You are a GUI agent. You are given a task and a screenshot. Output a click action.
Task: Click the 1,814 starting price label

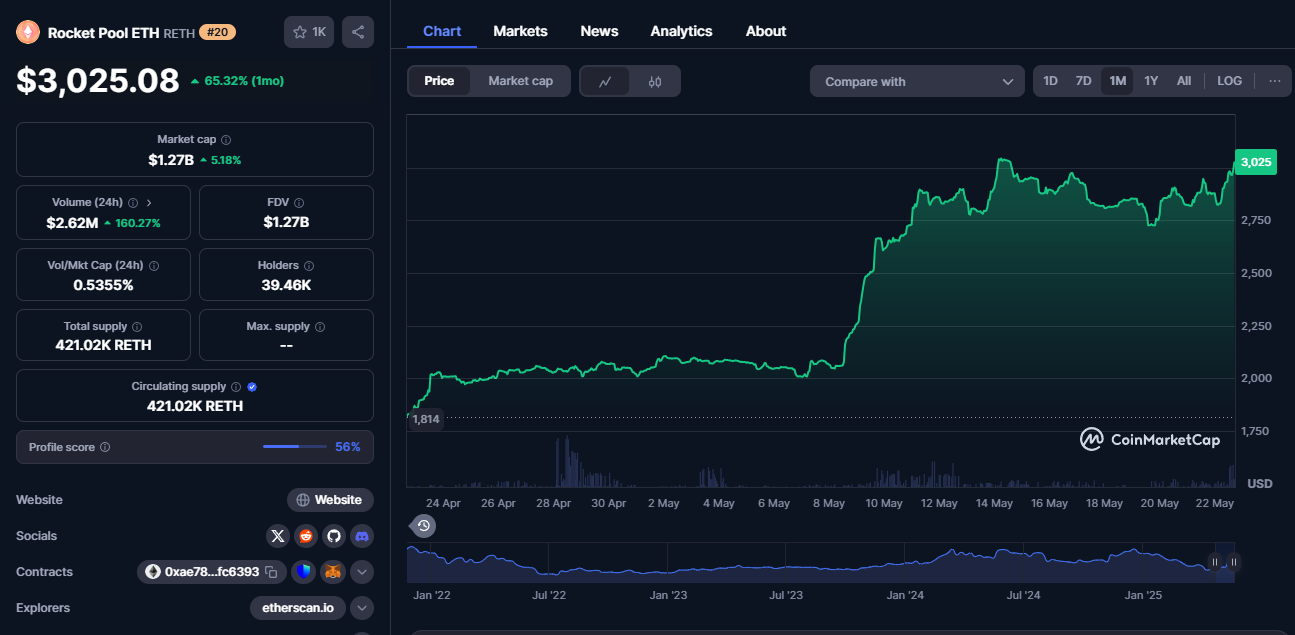(x=426, y=419)
